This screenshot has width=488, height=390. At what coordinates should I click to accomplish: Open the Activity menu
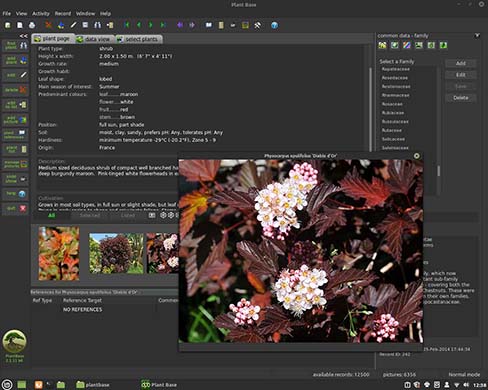coord(41,14)
